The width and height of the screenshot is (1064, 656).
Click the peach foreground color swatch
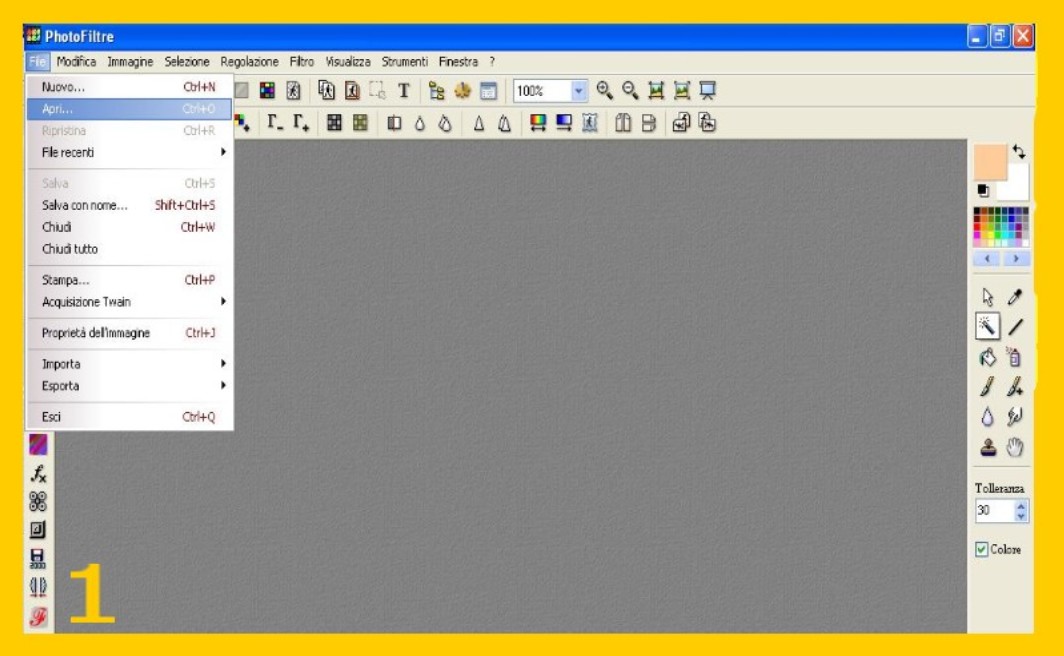[x=989, y=162]
